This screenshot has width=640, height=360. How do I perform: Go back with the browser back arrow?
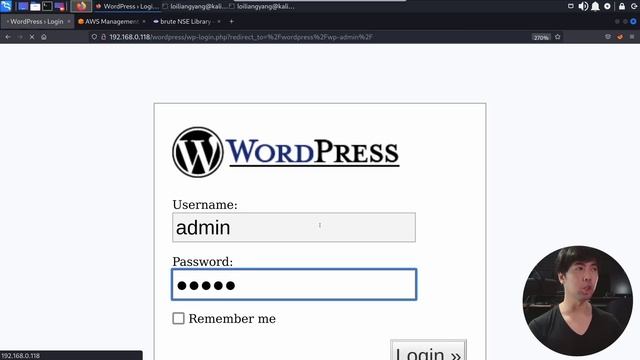click(8, 37)
